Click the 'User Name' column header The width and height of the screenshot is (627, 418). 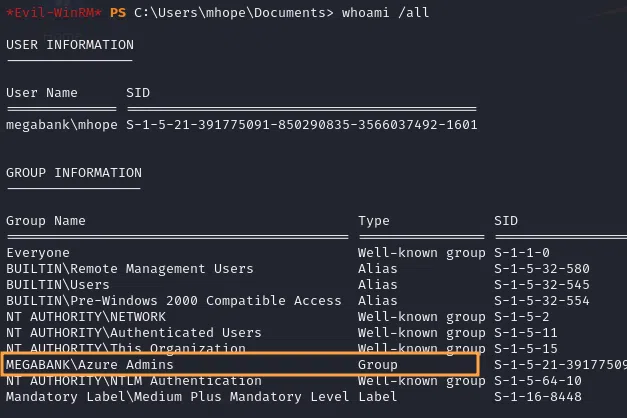(41, 93)
